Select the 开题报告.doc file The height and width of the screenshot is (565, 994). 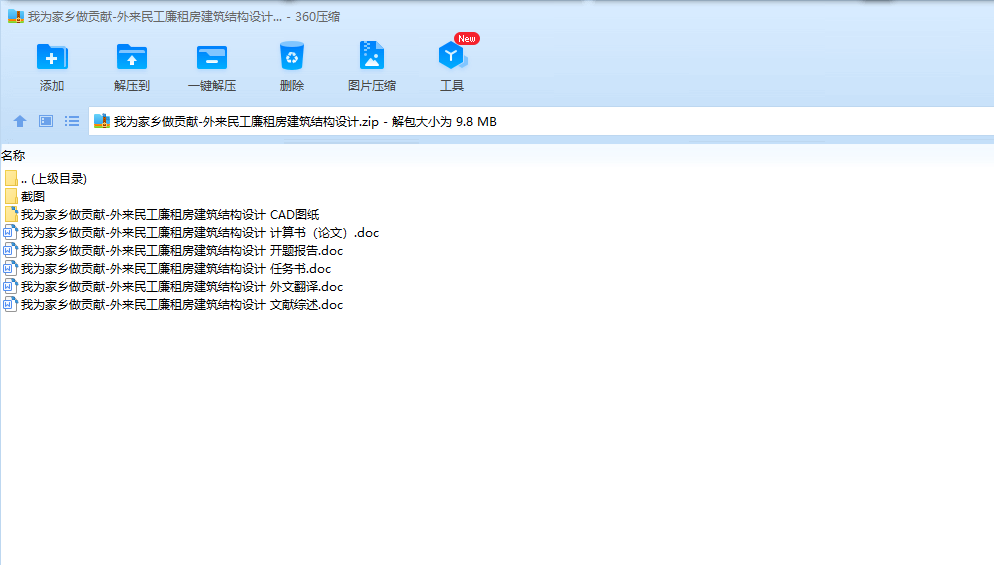coord(173,250)
